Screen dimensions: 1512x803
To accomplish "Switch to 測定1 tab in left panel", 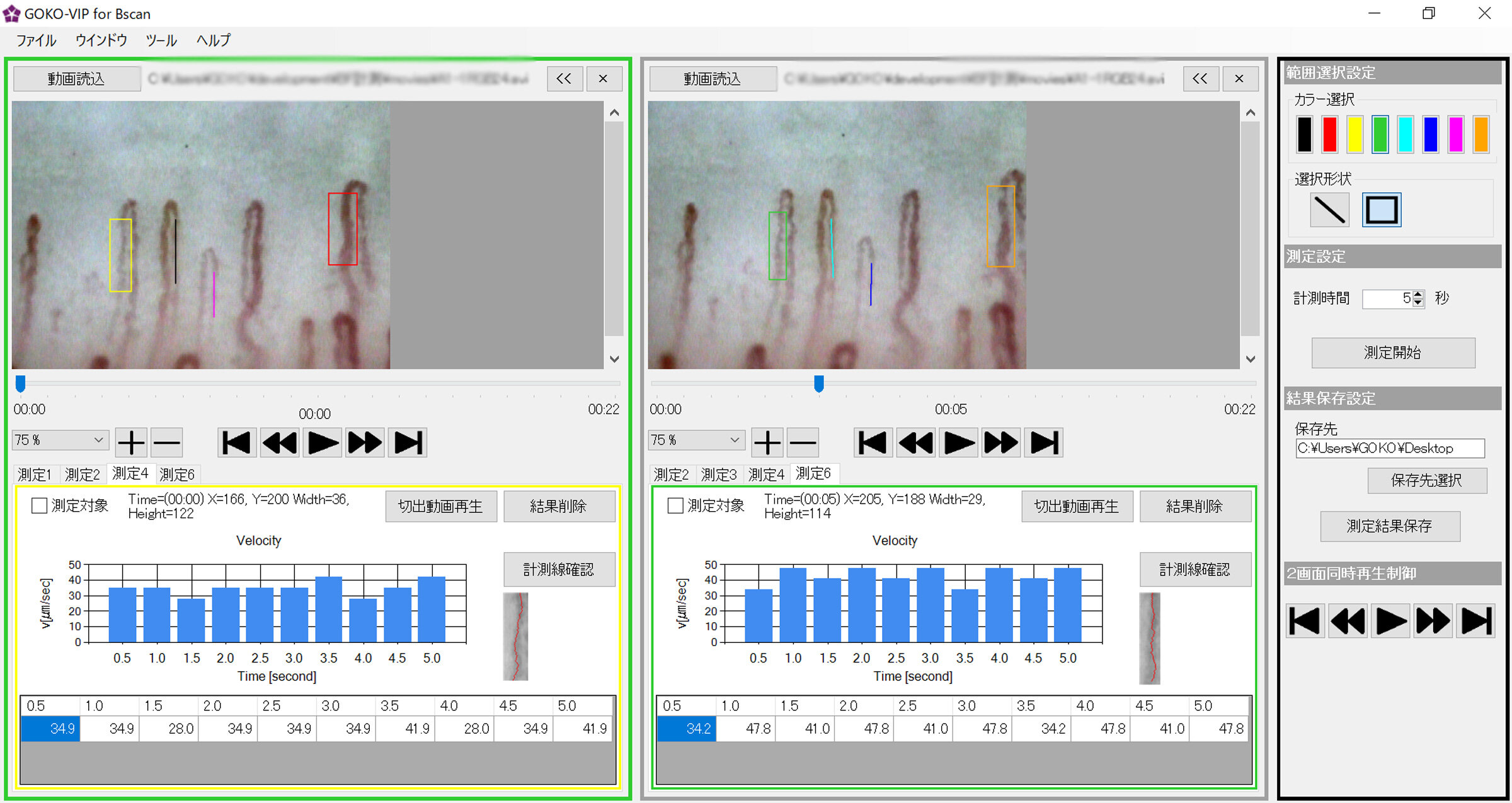I will [x=35, y=474].
